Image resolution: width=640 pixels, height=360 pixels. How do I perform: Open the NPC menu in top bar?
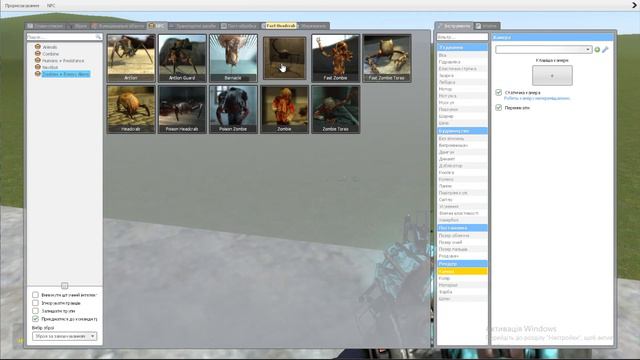(51, 6)
